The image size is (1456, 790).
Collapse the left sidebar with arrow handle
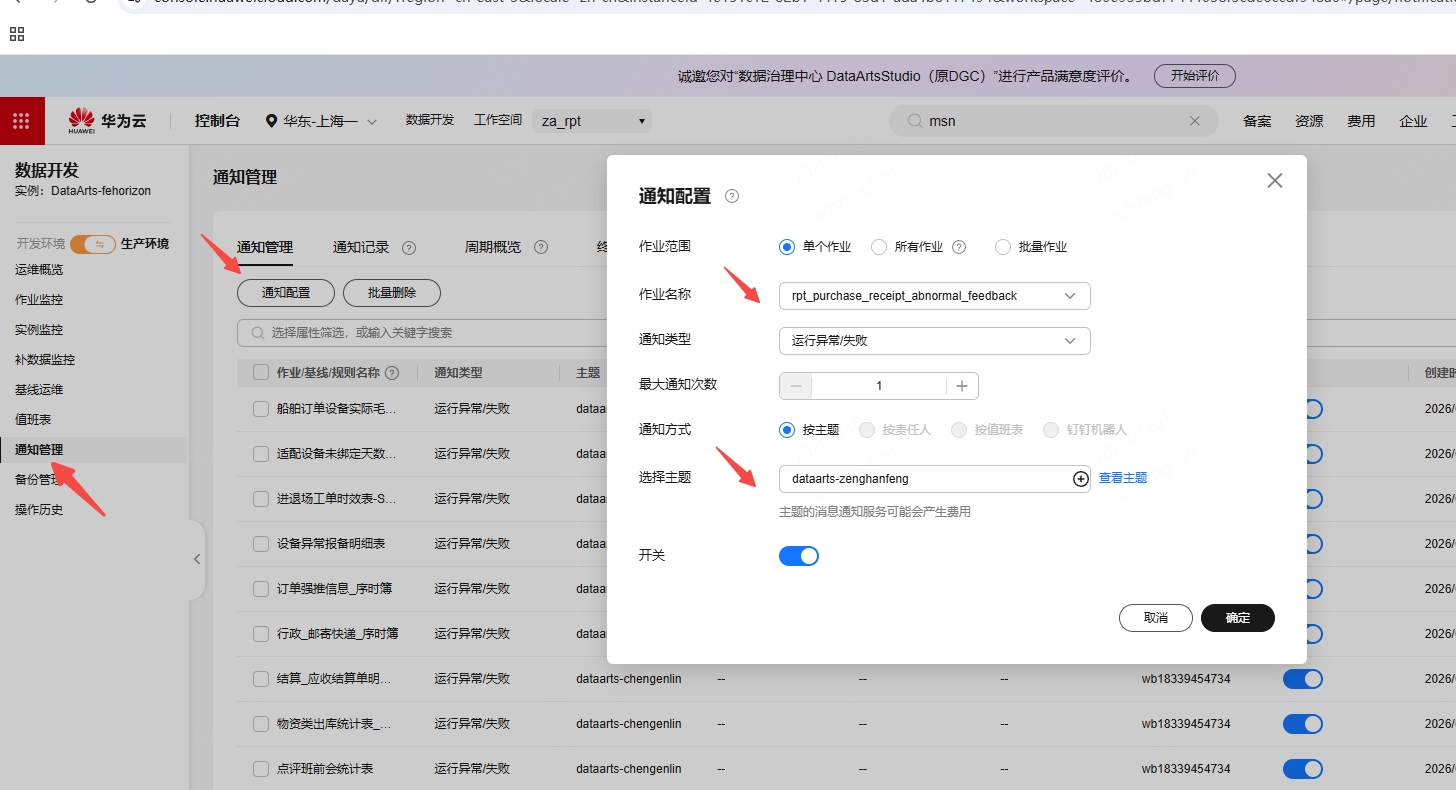[x=197, y=559]
